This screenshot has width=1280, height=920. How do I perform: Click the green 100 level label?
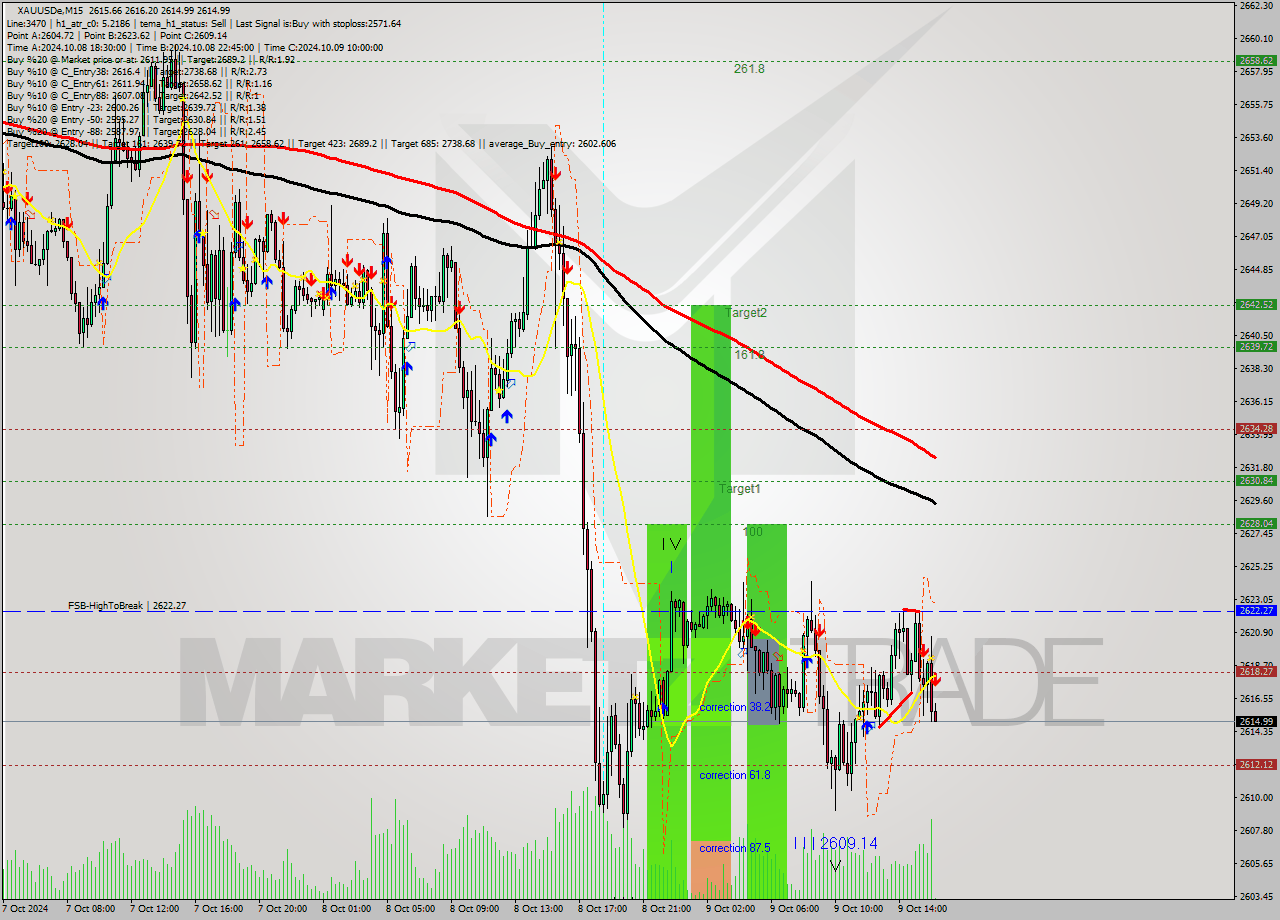[753, 532]
